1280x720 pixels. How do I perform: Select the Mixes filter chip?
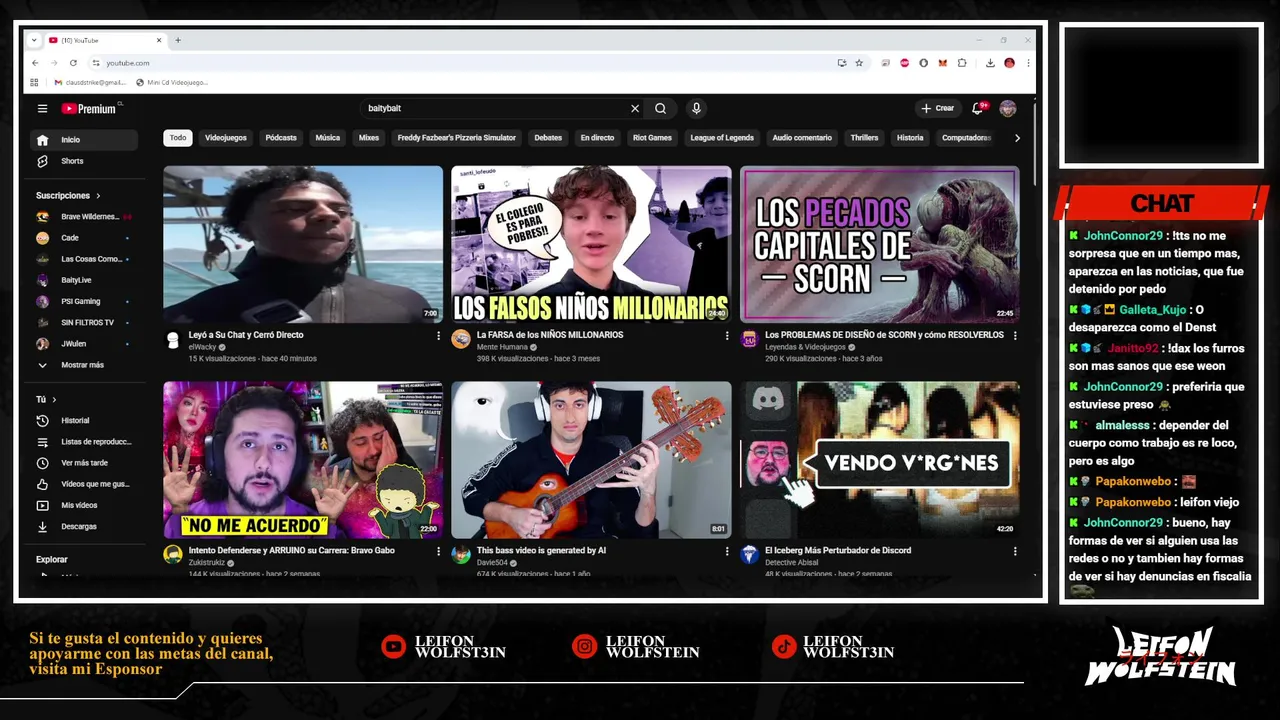[x=369, y=138]
